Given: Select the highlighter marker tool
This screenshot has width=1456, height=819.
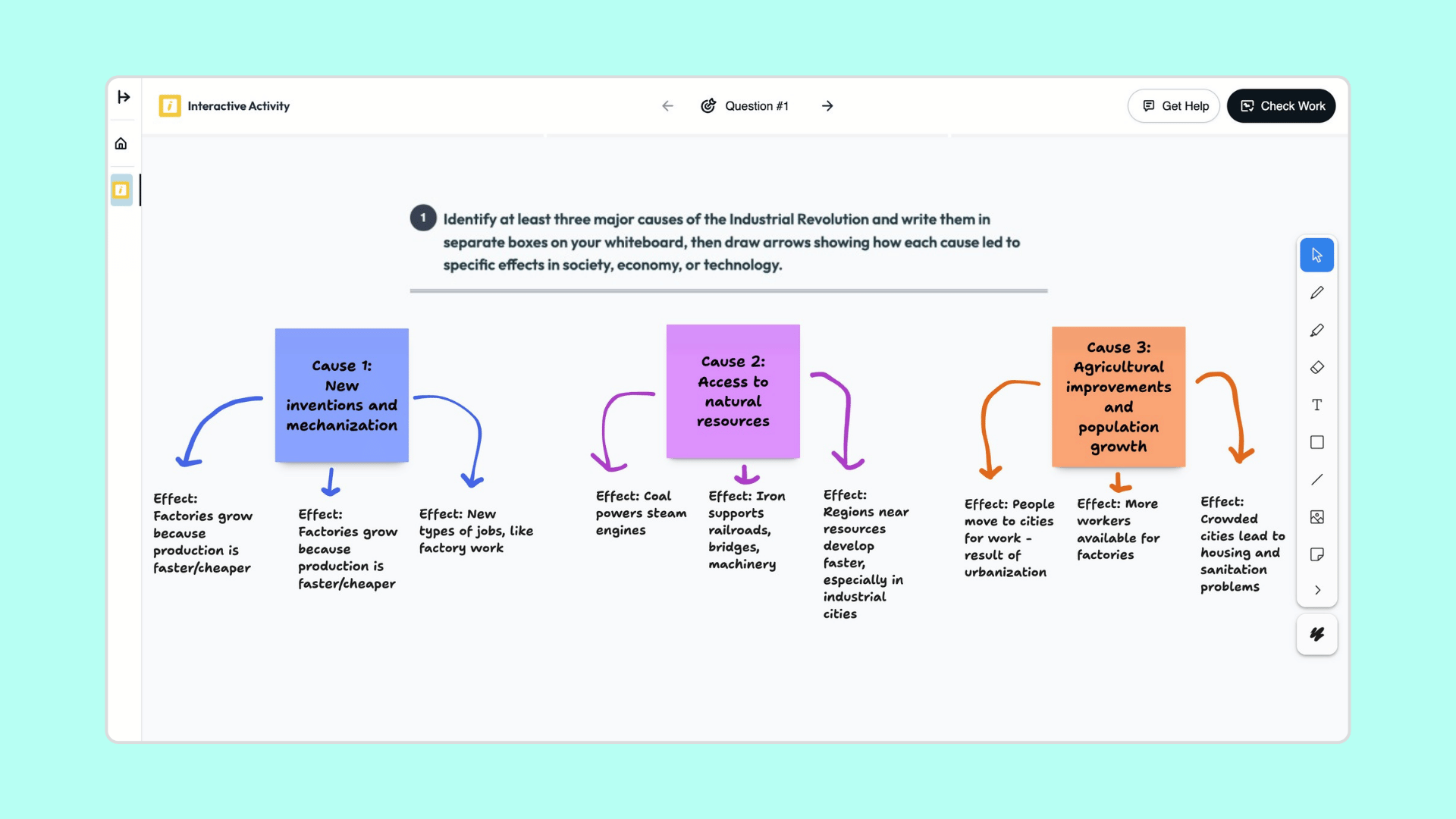Looking at the screenshot, I should click(1316, 331).
